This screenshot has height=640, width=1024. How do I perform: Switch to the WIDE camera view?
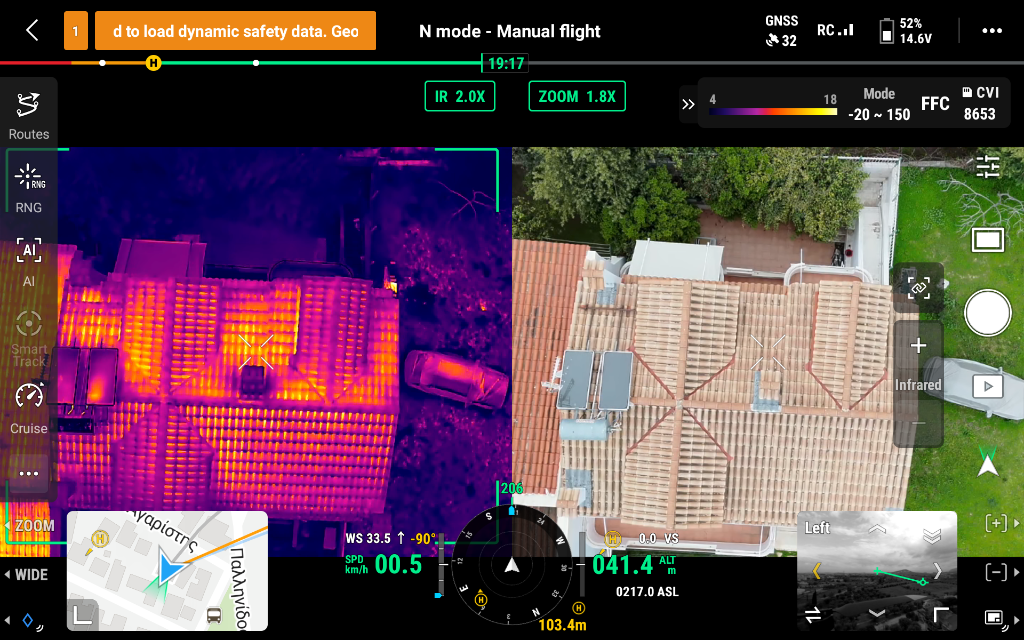(27, 575)
